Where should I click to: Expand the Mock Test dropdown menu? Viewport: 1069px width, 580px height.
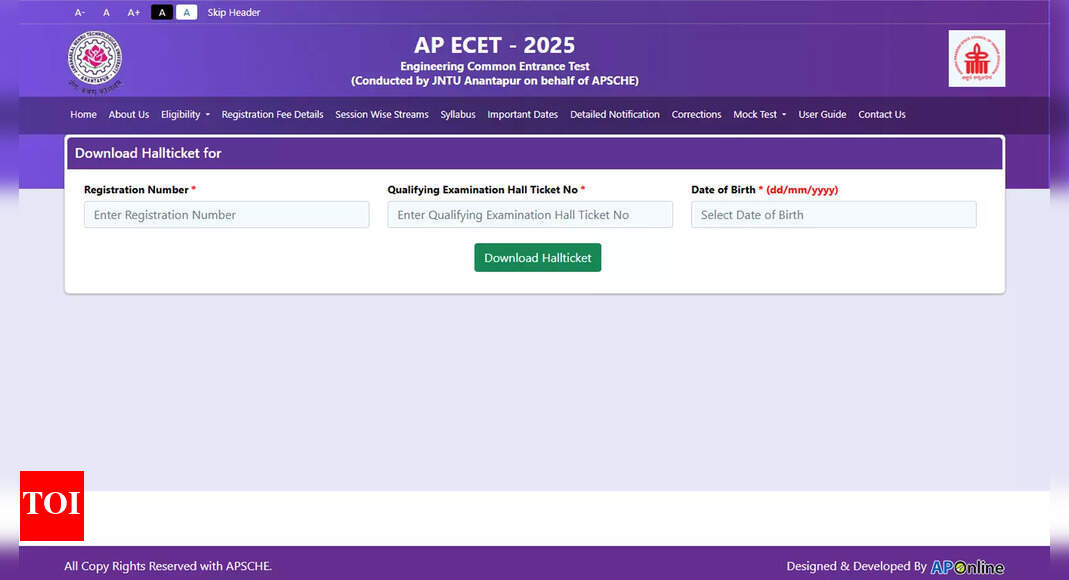click(x=759, y=115)
